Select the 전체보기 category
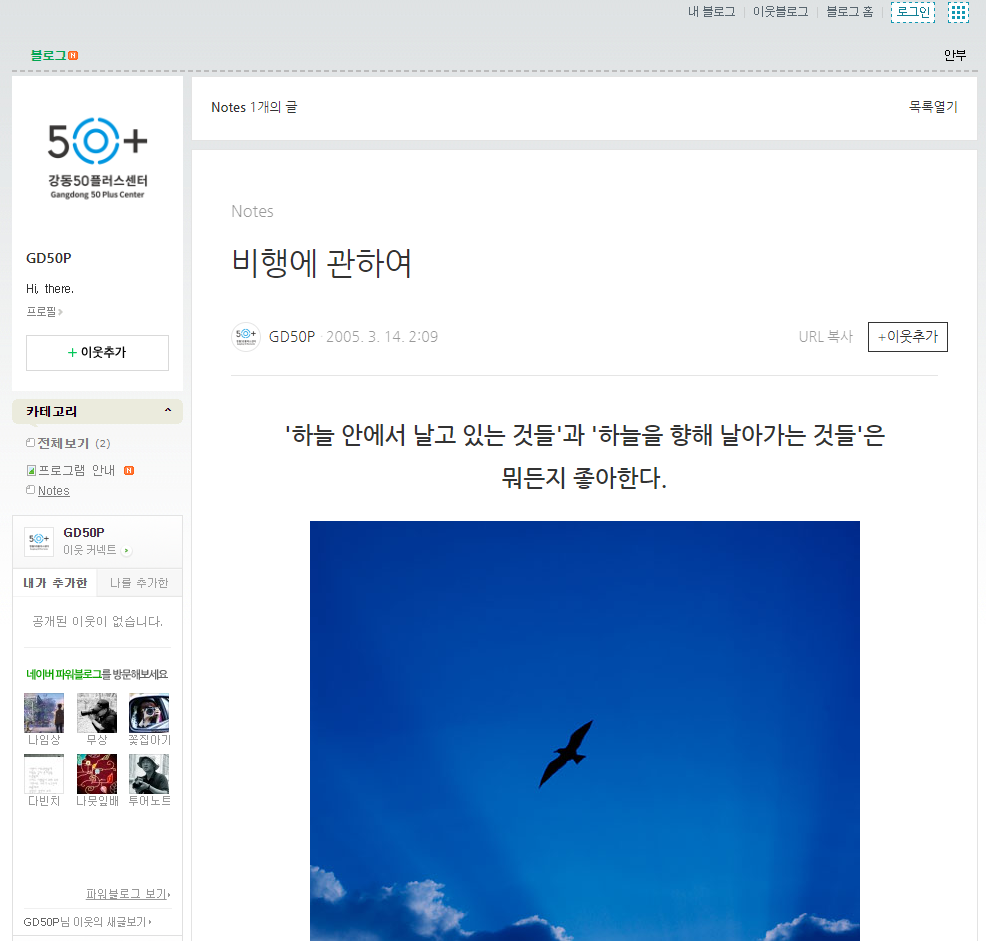The image size is (986, 941). [x=64, y=443]
